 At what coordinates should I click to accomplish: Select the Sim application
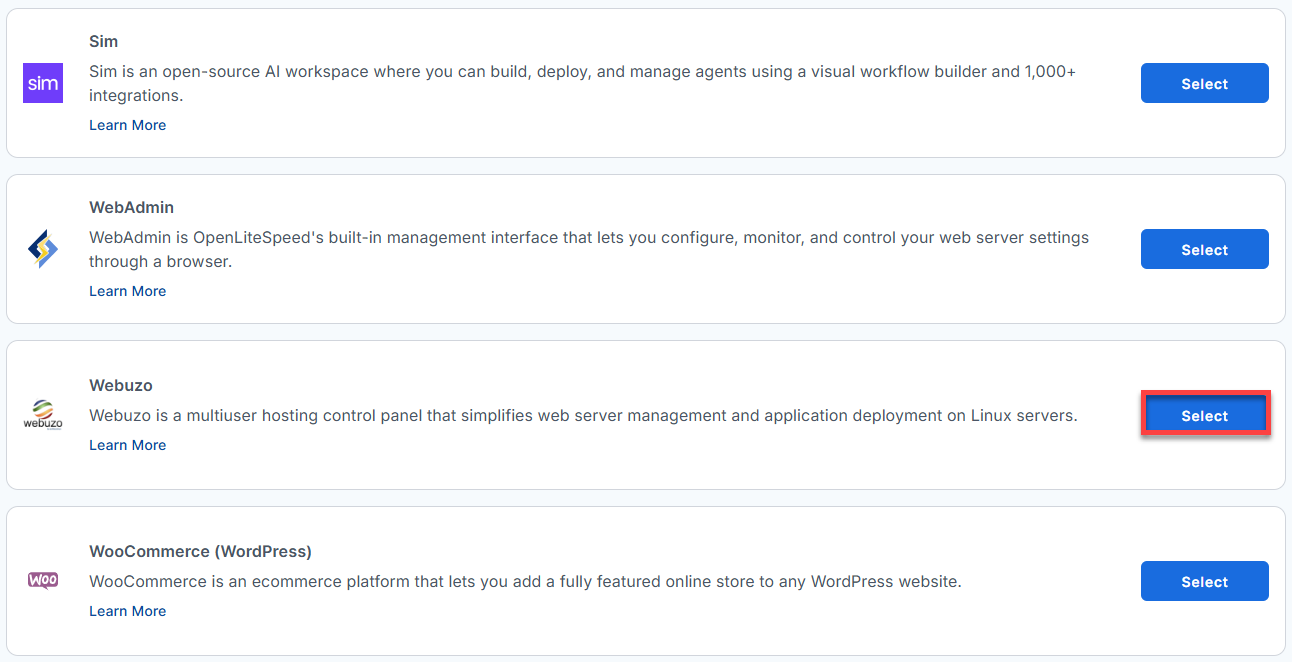pos(1204,83)
